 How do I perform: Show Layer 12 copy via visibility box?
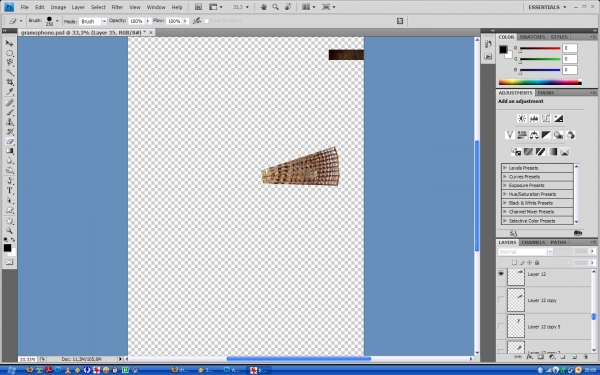(x=501, y=300)
